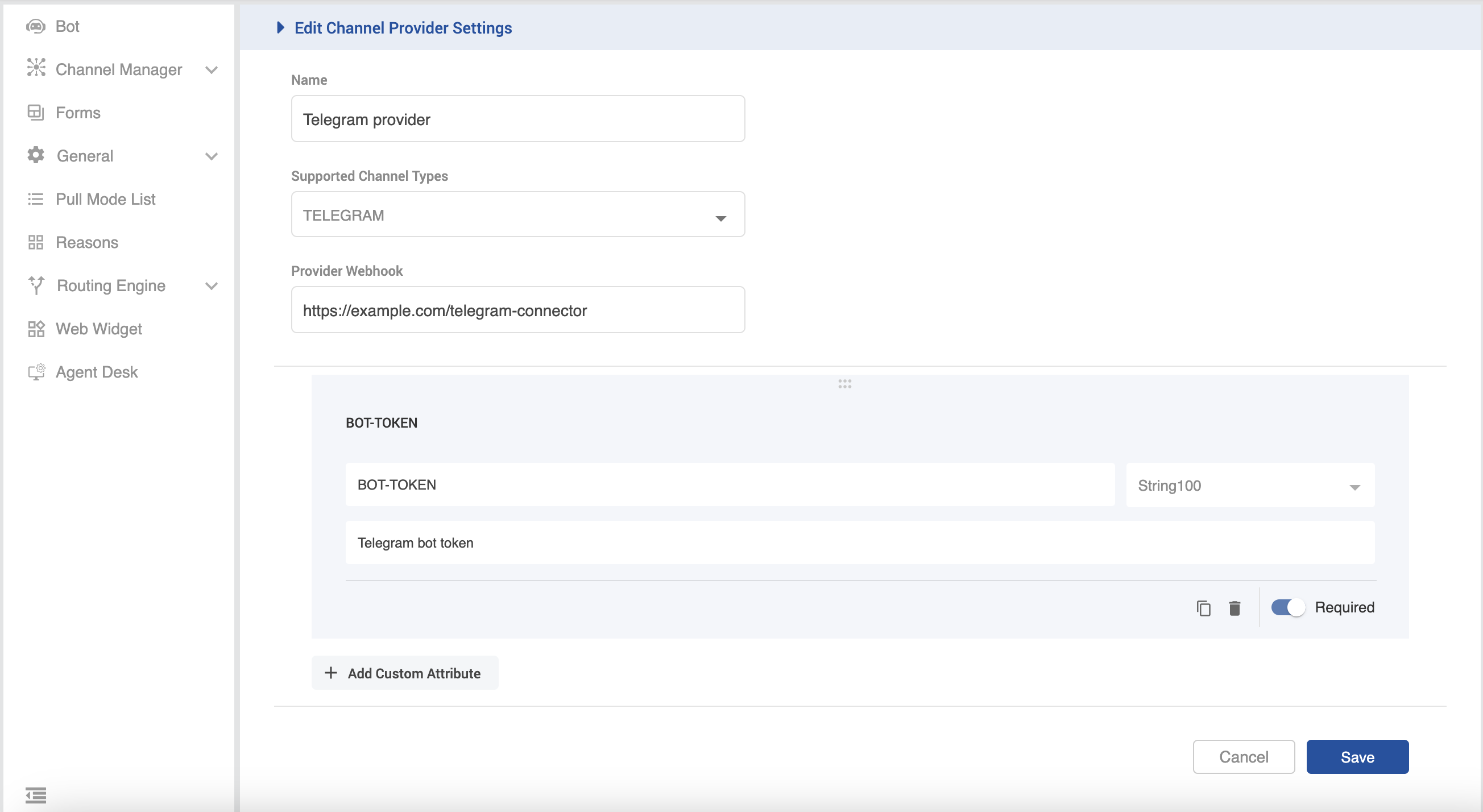1483x812 pixels.
Task: Click the Agent Desk monitor icon
Action: pyautogui.click(x=36, y=372)
